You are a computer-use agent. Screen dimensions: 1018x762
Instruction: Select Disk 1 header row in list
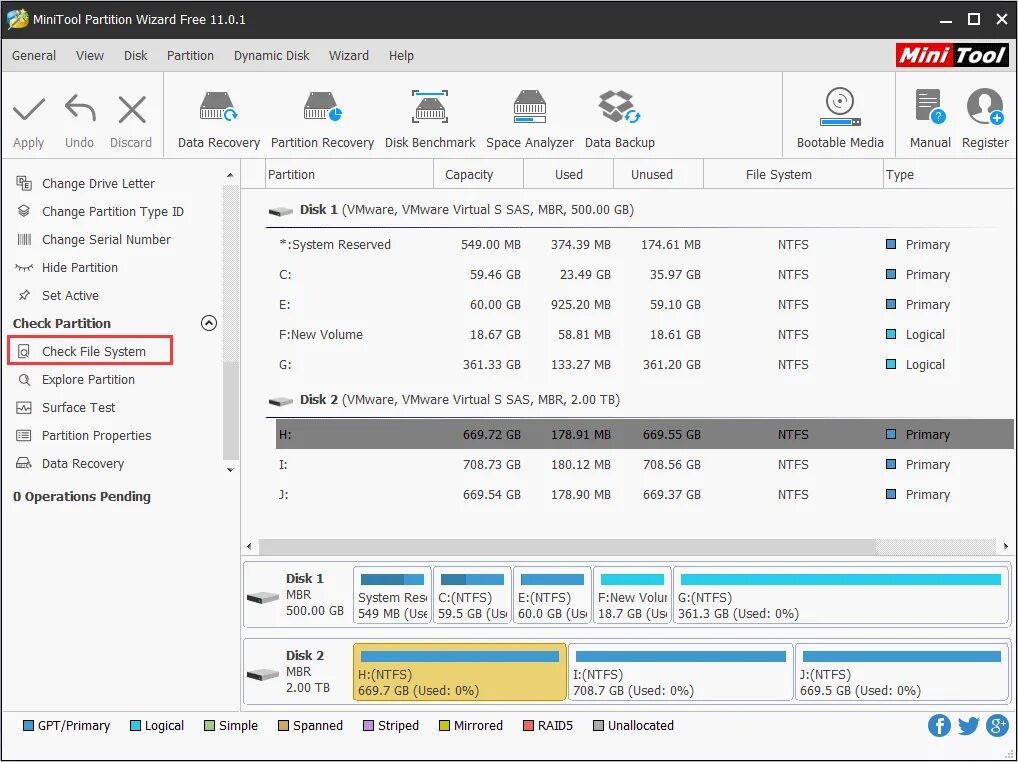click(639, 210)
